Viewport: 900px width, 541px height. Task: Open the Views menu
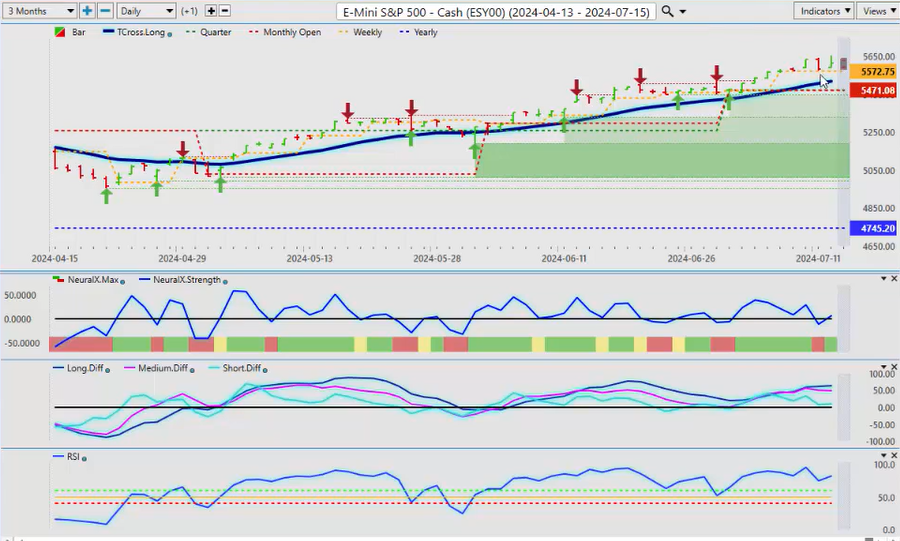pos(878,11)
